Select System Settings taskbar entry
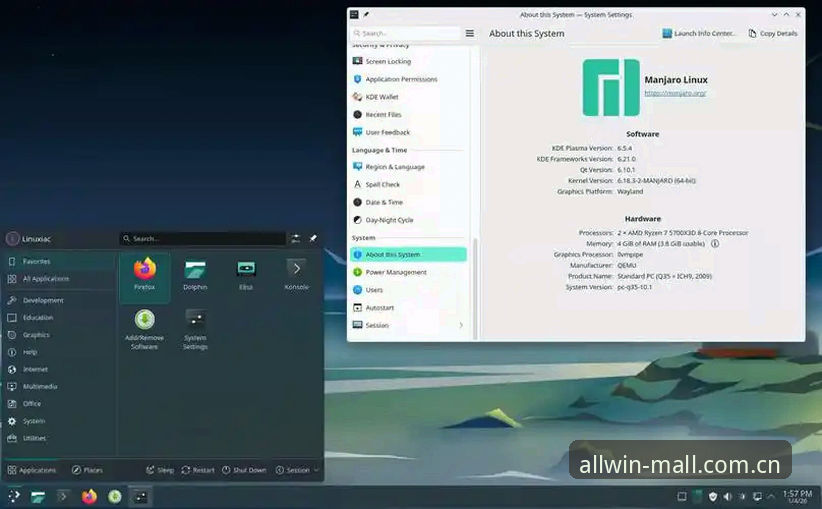This screenshot has height=509, width=822. 140,496
